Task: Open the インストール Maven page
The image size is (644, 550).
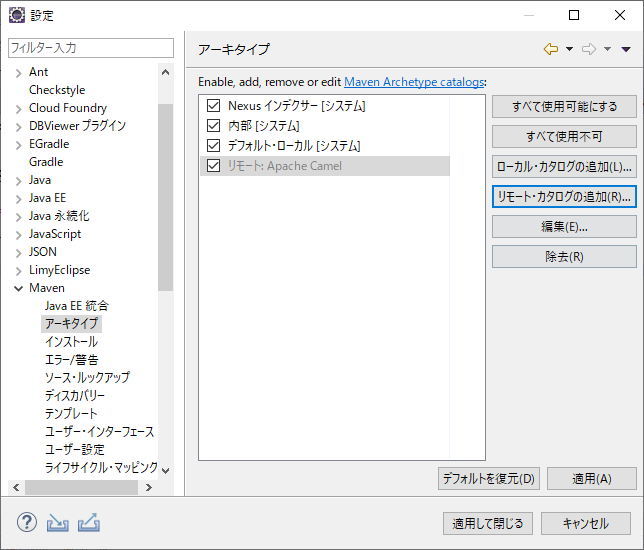Action: click(x=71, y=341)
